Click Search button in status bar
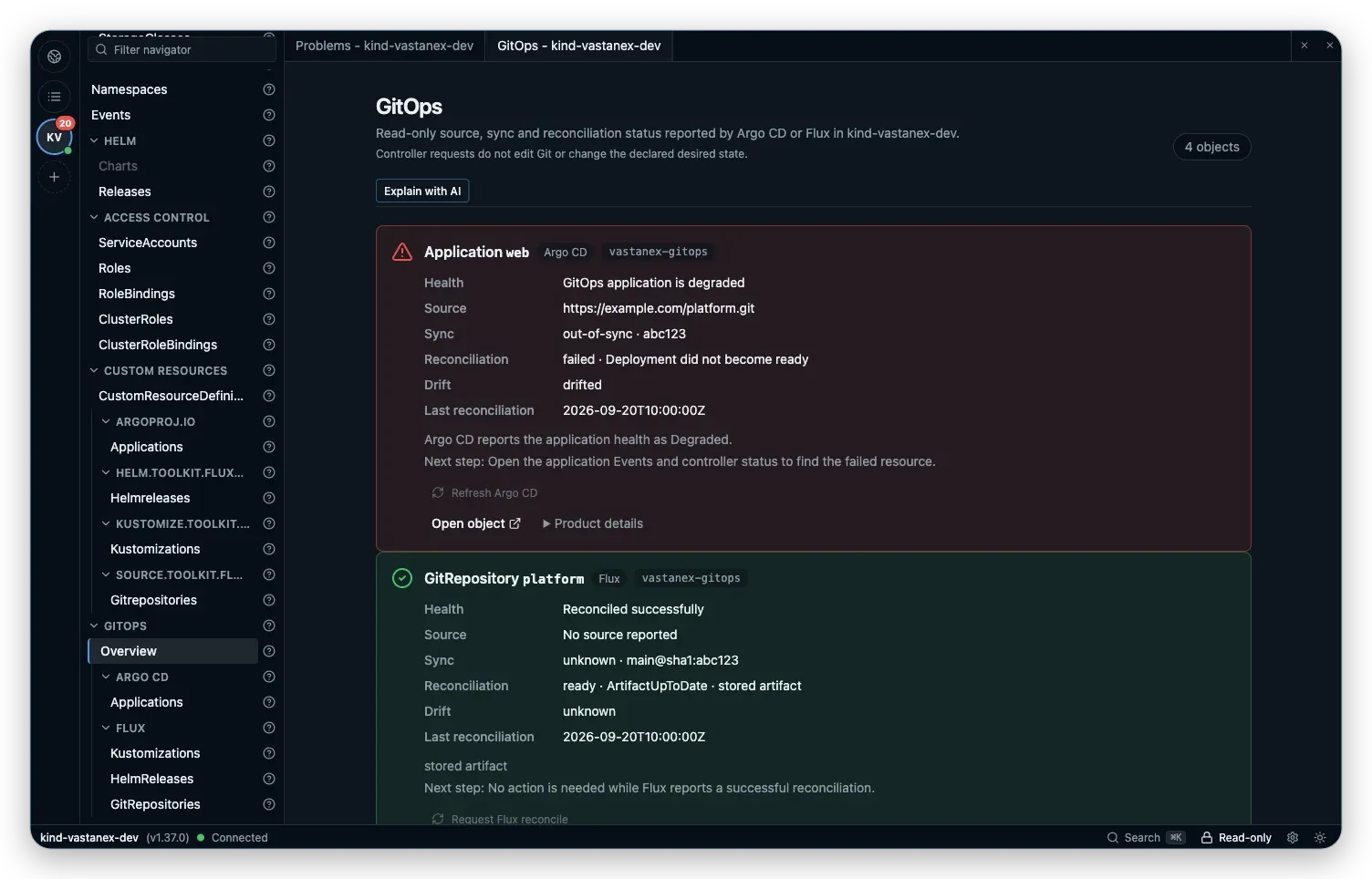 [1146, 837]
